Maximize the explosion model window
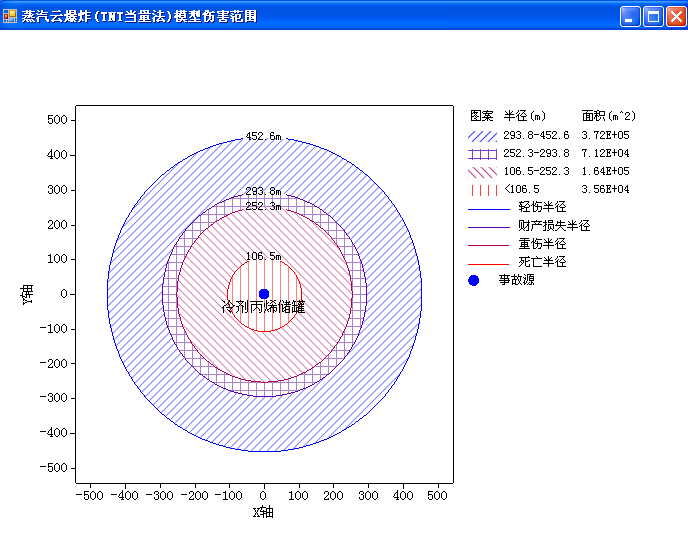 pyautogui.click(x=653, y=17)
